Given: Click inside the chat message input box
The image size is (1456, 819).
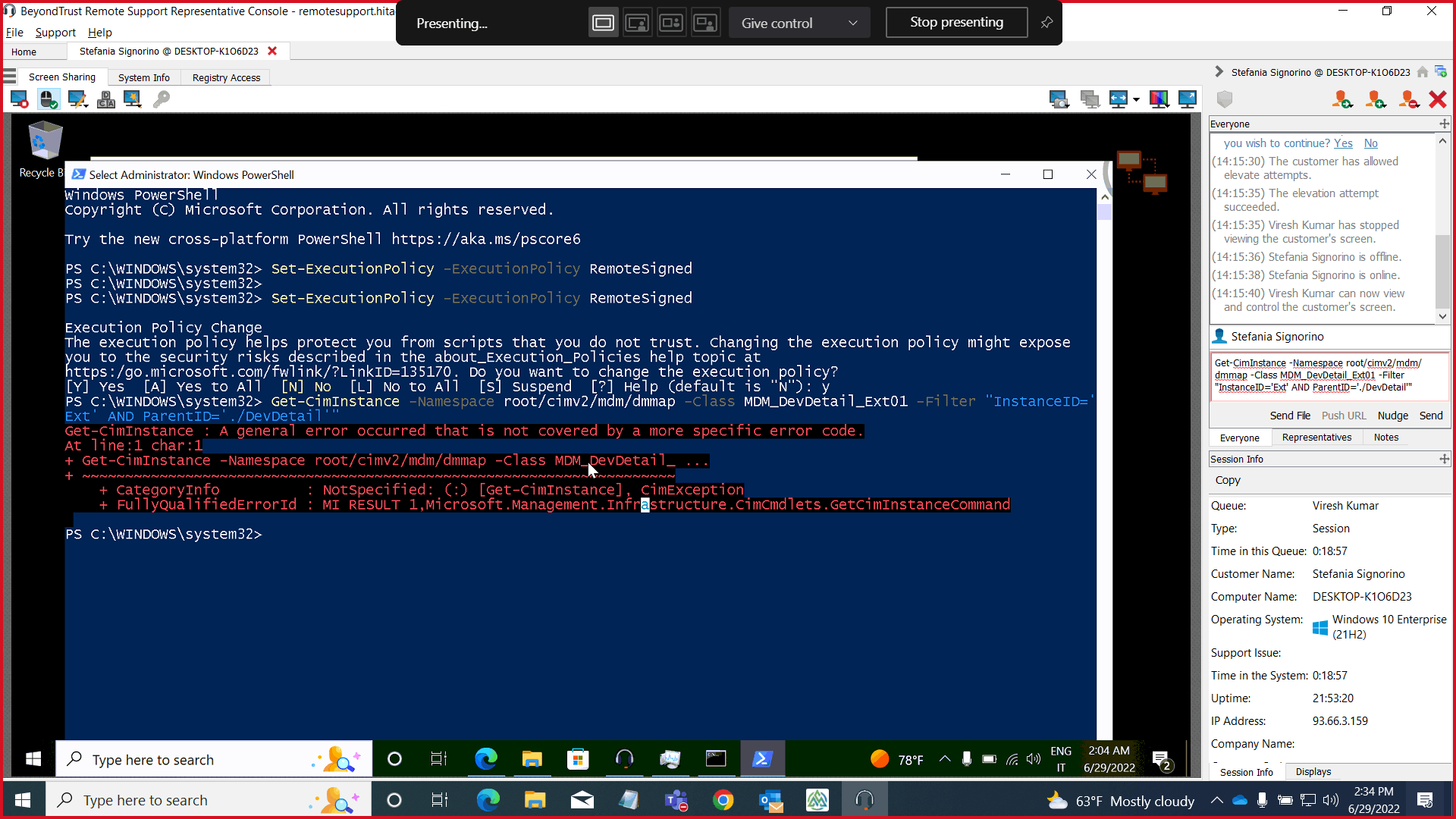Looking at the screenshot, I should point(1327,375).
